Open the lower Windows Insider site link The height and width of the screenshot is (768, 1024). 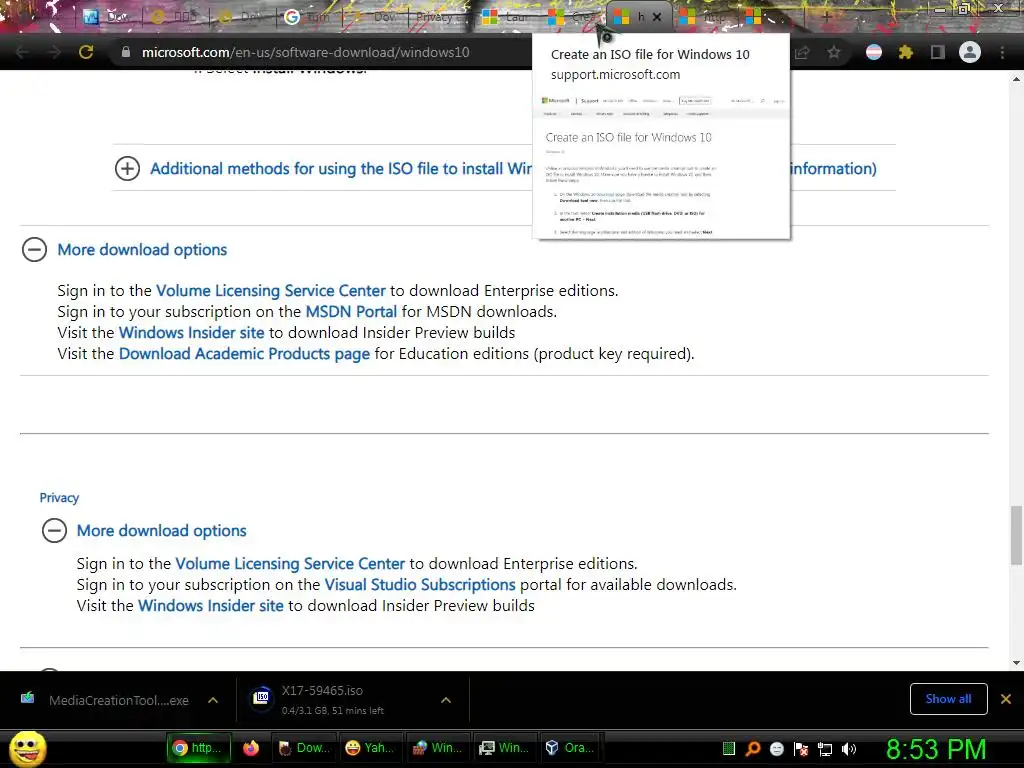[x=211, y=605]
